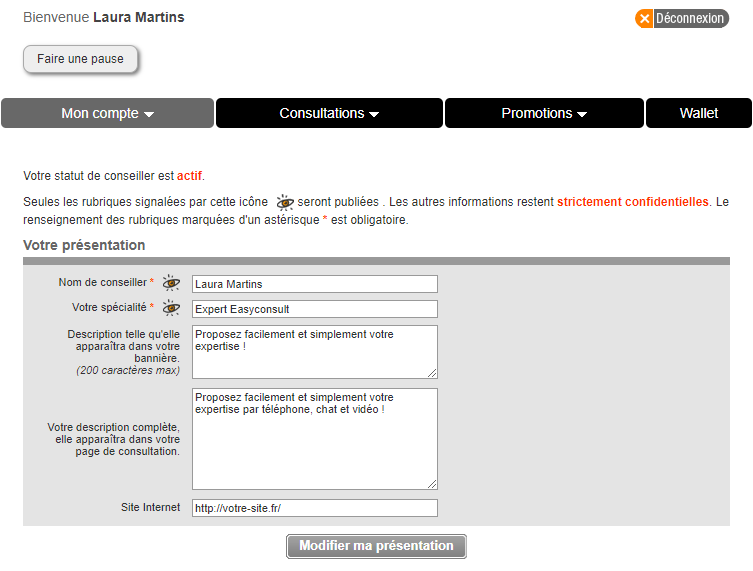
Task: Click the eye icon beside Nom de conseiller
Action: pos(171,283)
